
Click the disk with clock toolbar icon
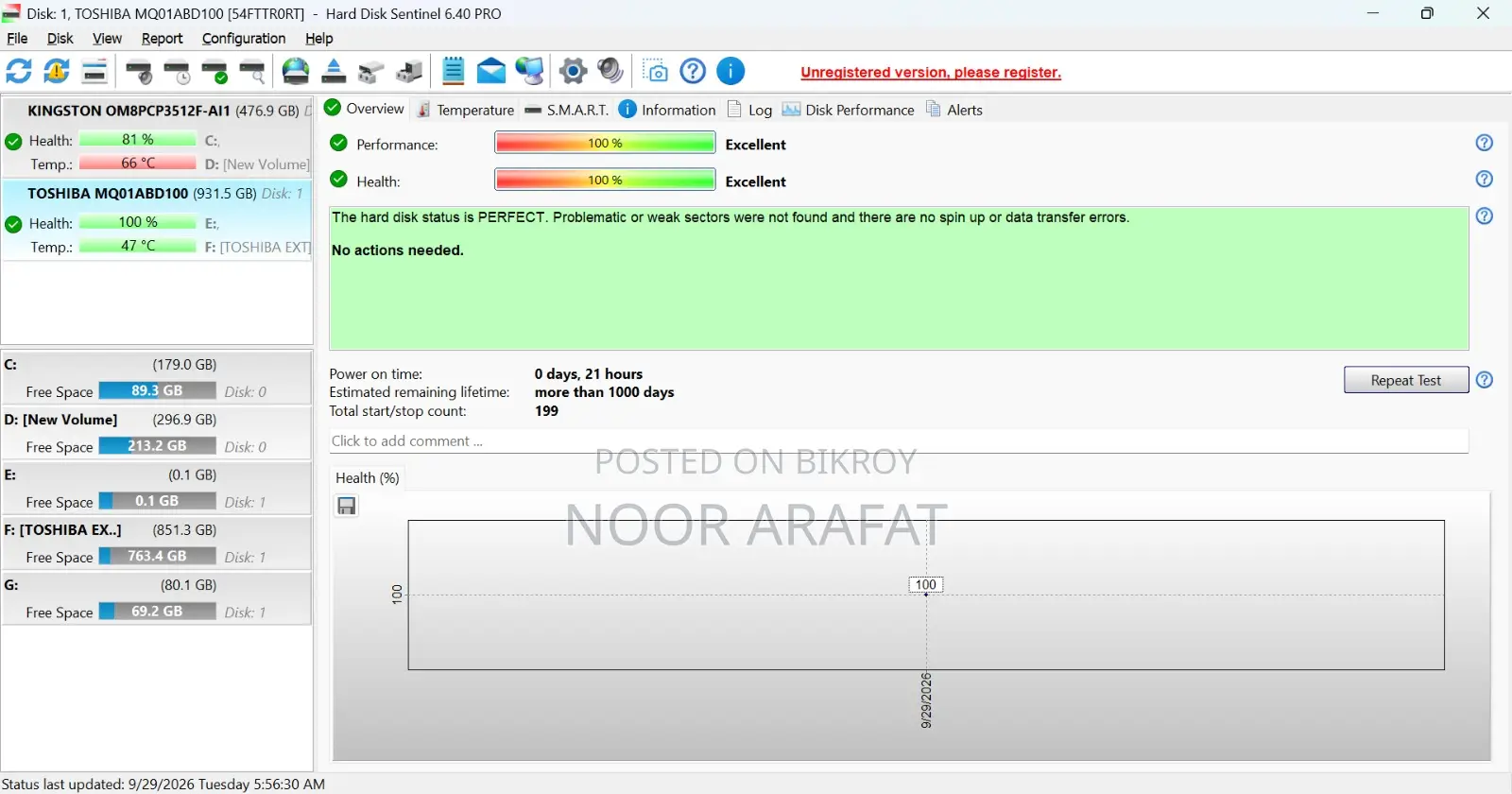pyautogui.click(x=177, y=71)
